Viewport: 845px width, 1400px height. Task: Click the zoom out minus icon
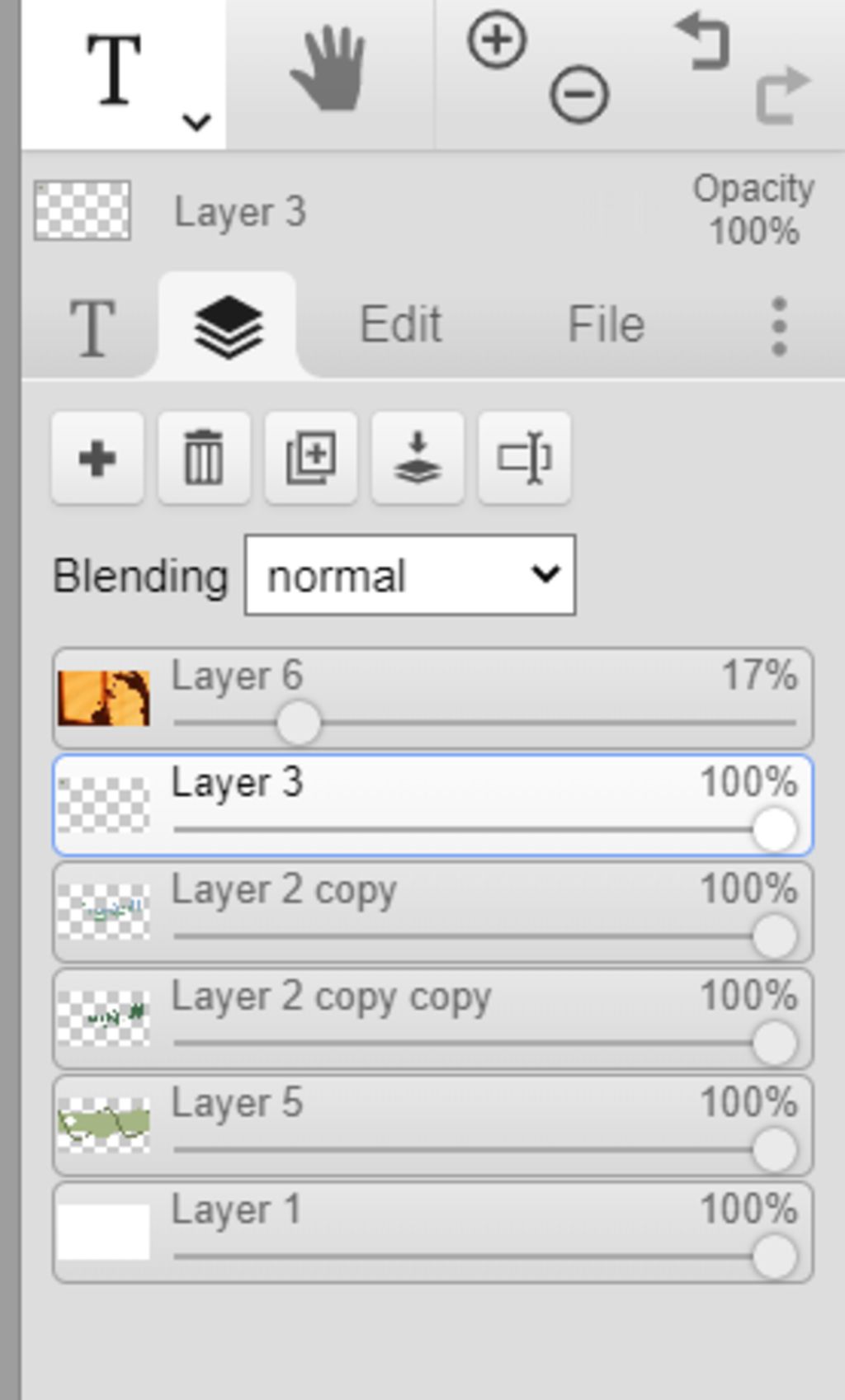click(579, 95)
